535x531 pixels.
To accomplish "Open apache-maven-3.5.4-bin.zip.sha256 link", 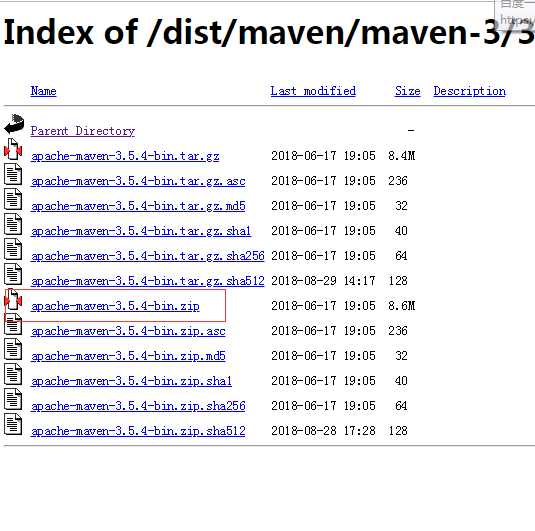I will 138,406.
